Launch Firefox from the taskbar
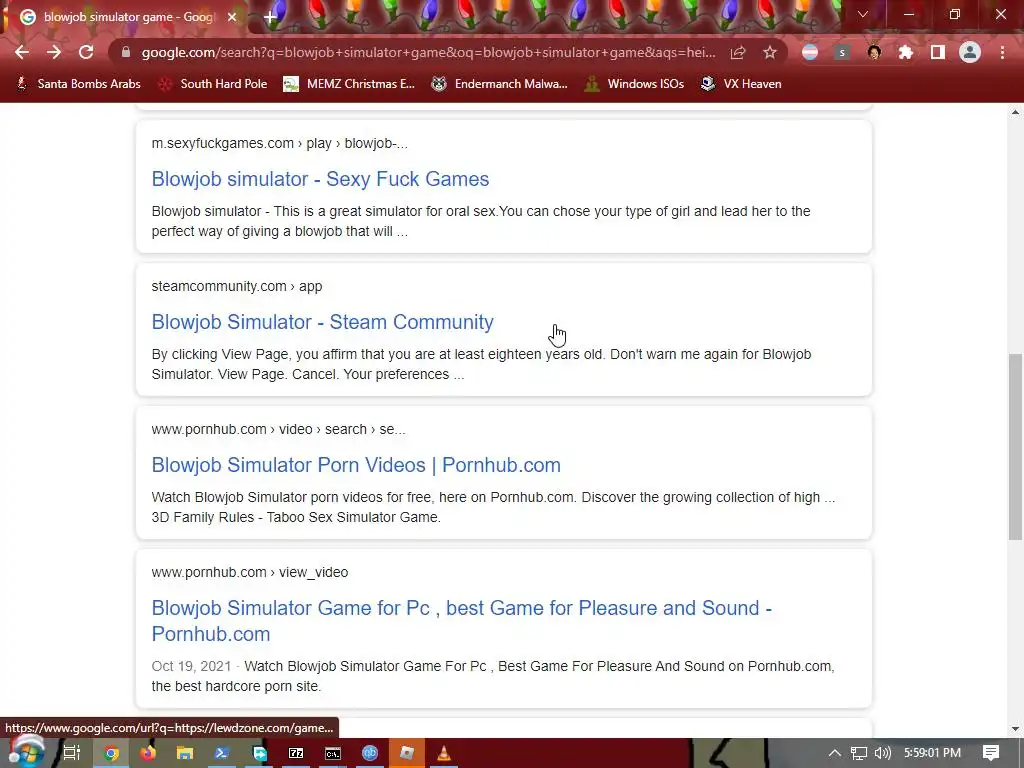Viewport: 1024px width, 768px height. [x=148, y=753]
